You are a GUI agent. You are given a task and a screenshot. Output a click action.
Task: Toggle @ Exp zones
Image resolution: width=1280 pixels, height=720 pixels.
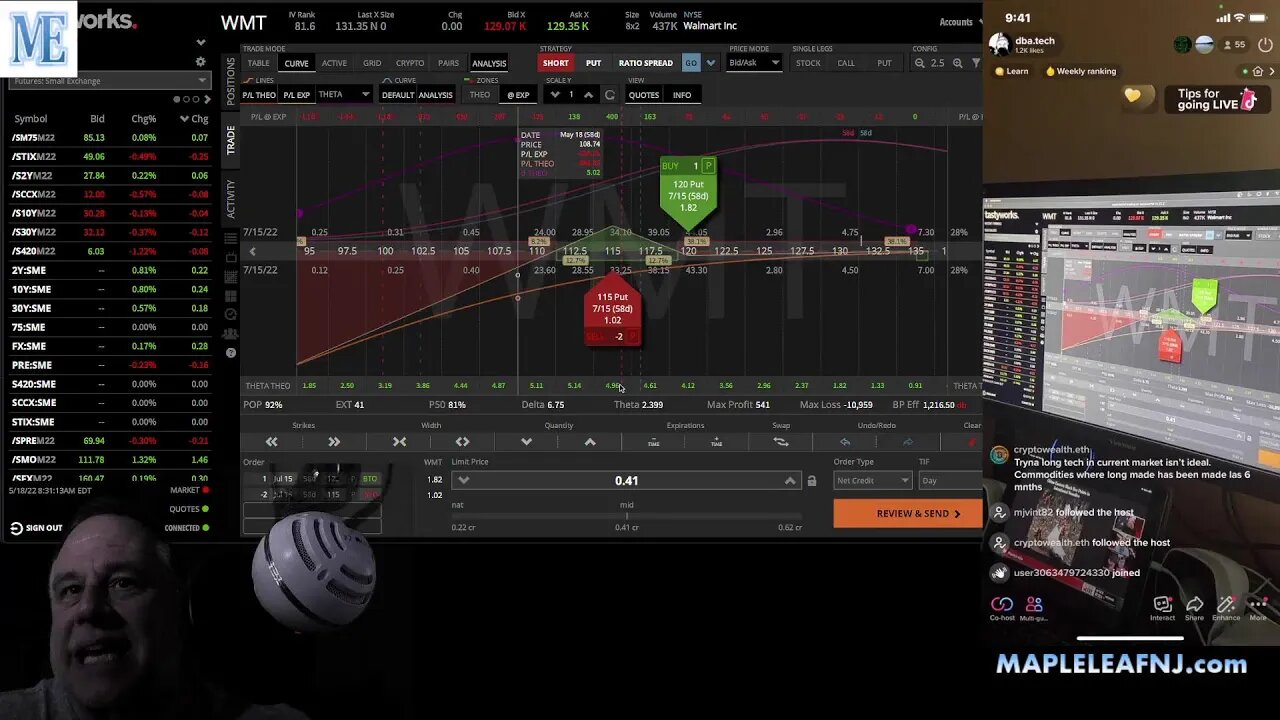pos(518,95)
